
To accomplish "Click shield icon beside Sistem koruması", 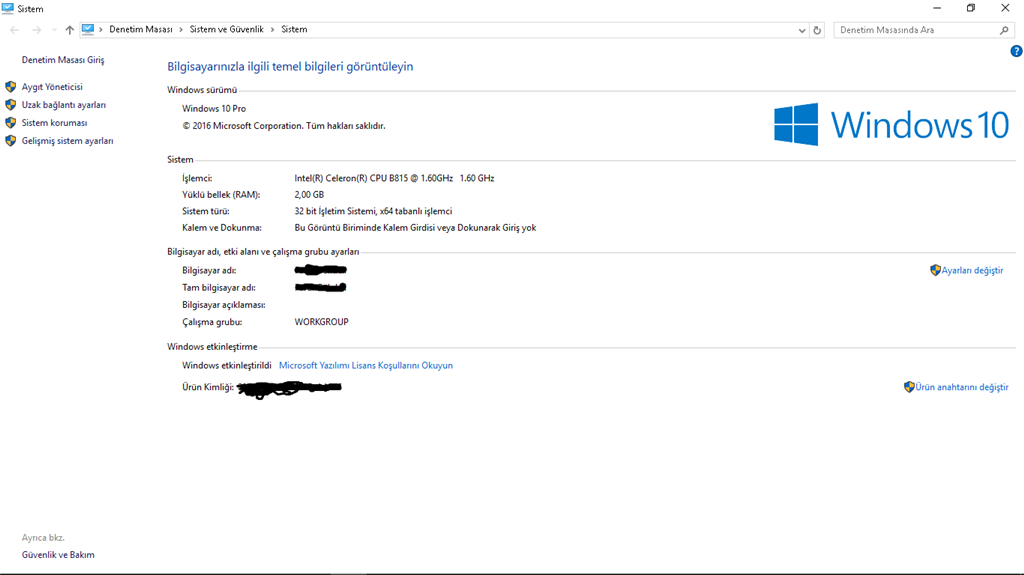I will [x=10, y=123].
